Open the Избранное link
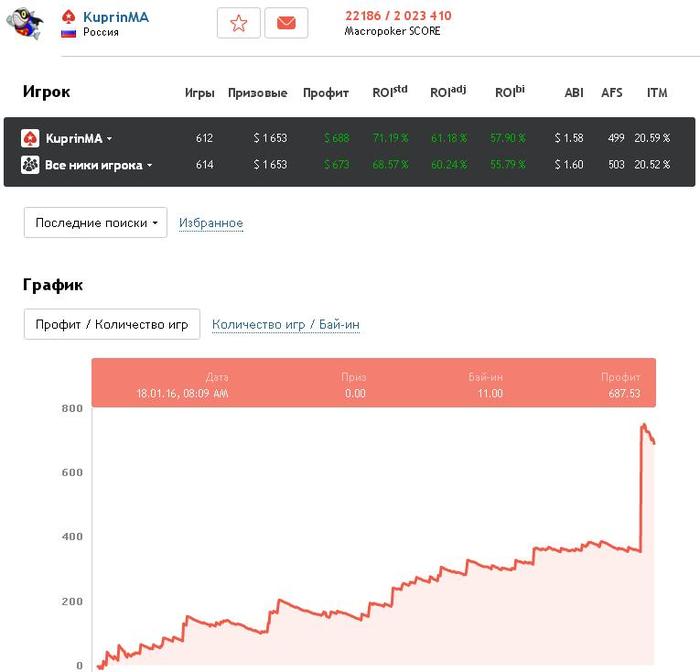 [x=211, y=223]
